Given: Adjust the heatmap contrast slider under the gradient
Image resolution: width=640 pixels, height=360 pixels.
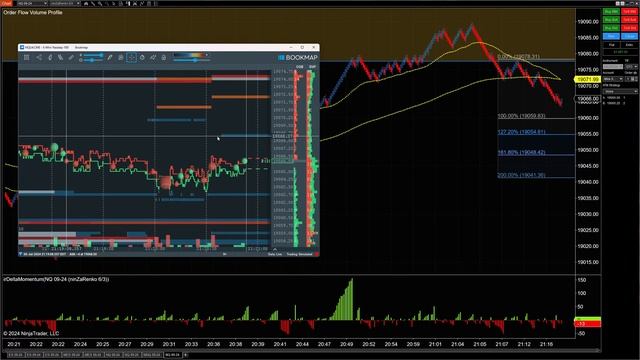Looking at the screenshot, I should click(192, 60).
